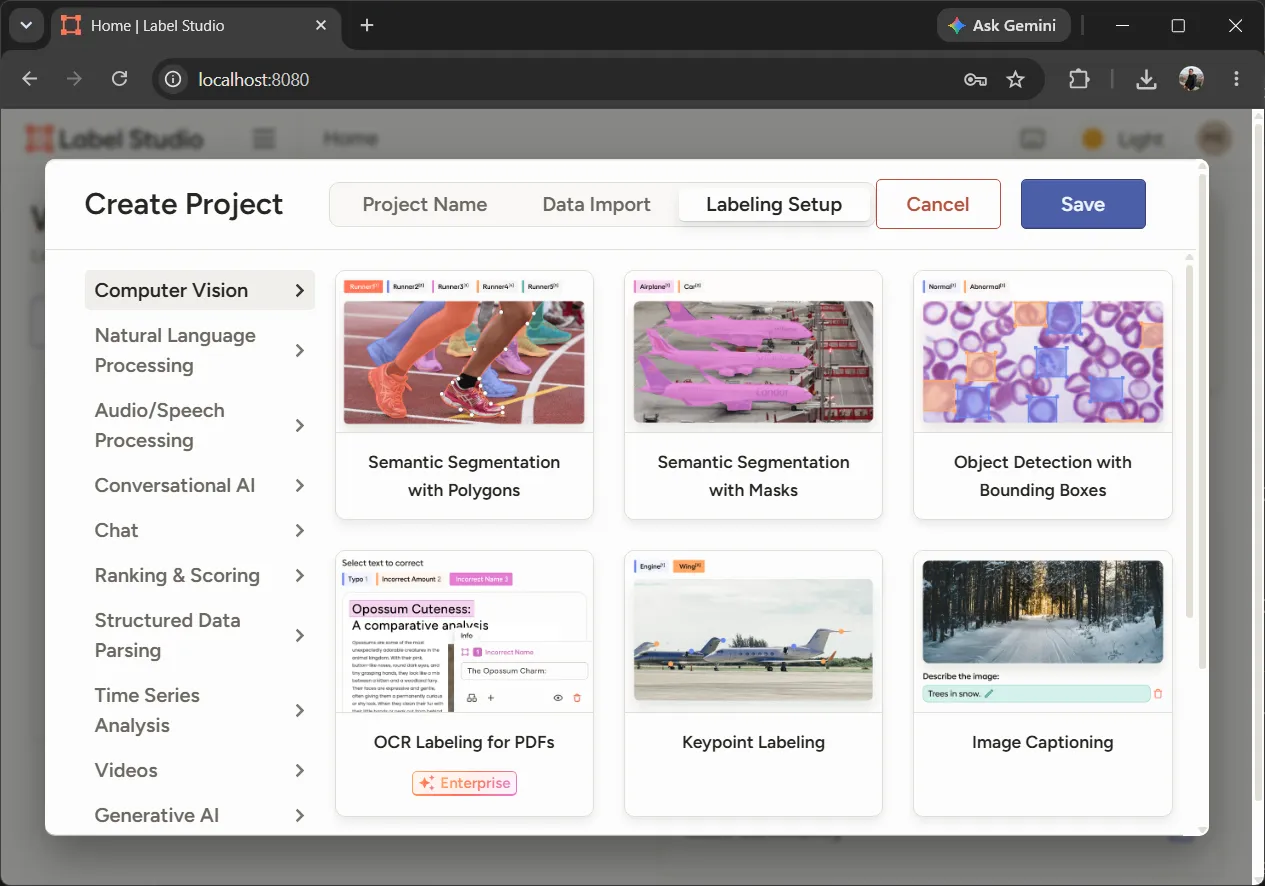Click the browser forward arrow

[x=75, y=79]
